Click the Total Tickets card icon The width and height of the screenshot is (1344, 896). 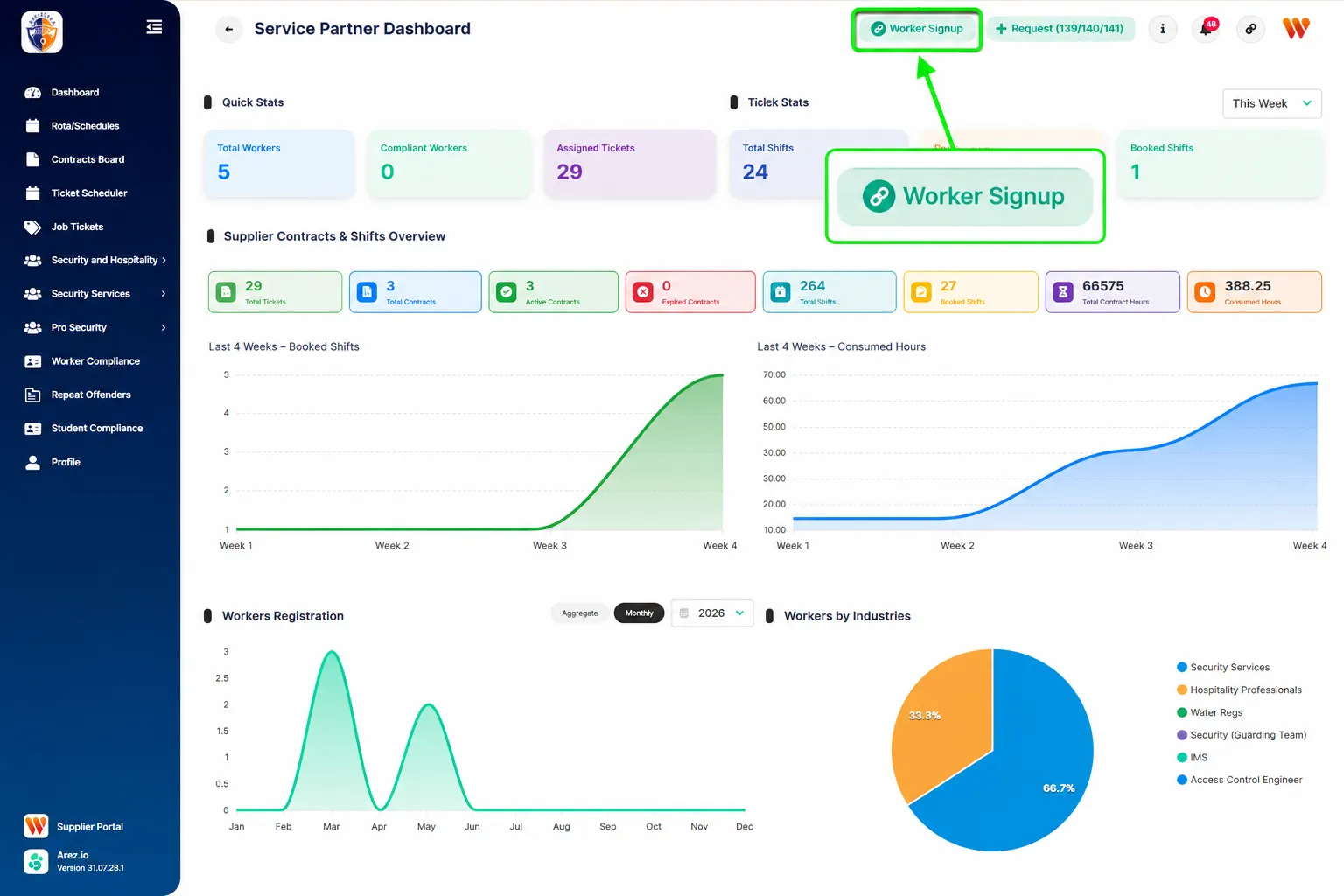tap(227, 292)
